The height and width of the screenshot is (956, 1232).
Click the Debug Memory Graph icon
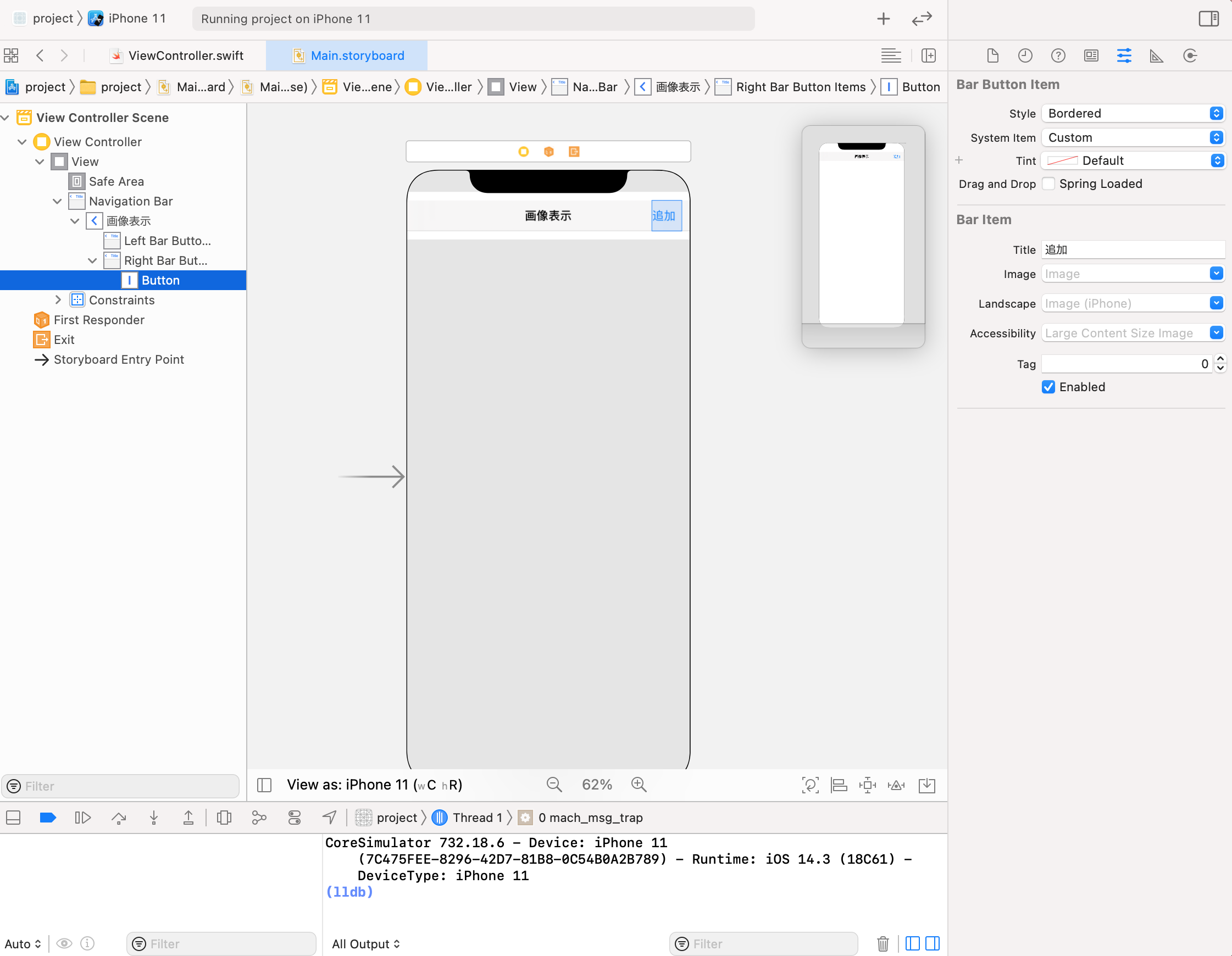click(x=259, y=818)
